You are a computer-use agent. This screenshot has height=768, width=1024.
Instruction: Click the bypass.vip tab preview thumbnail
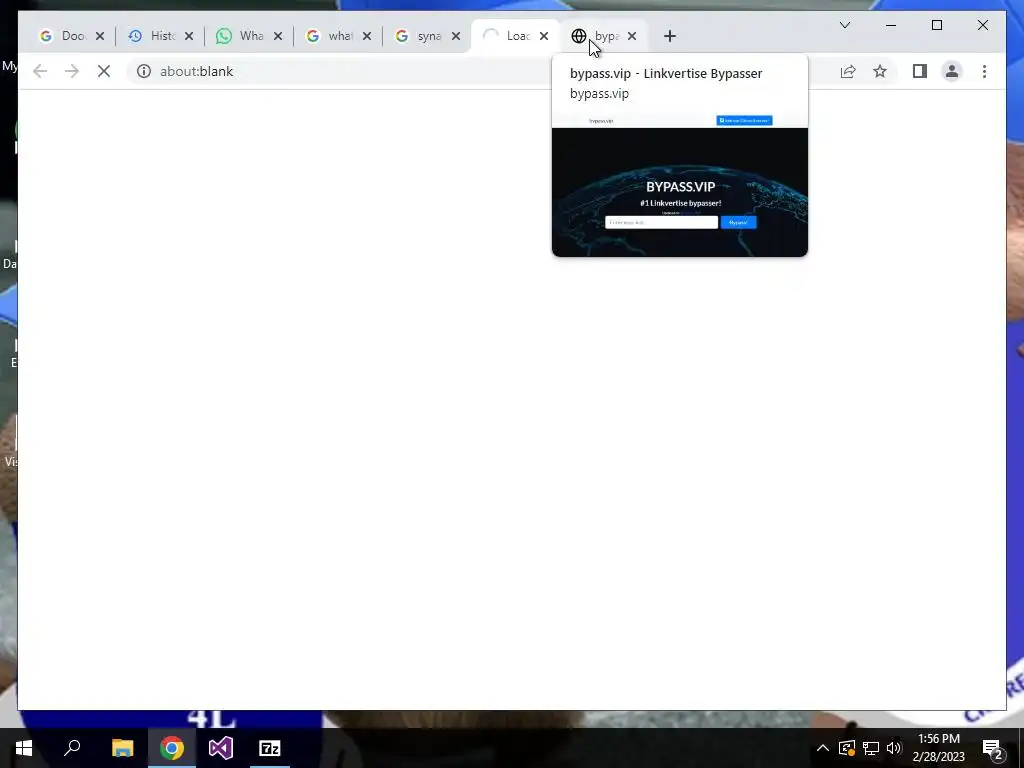coord(680,185)
